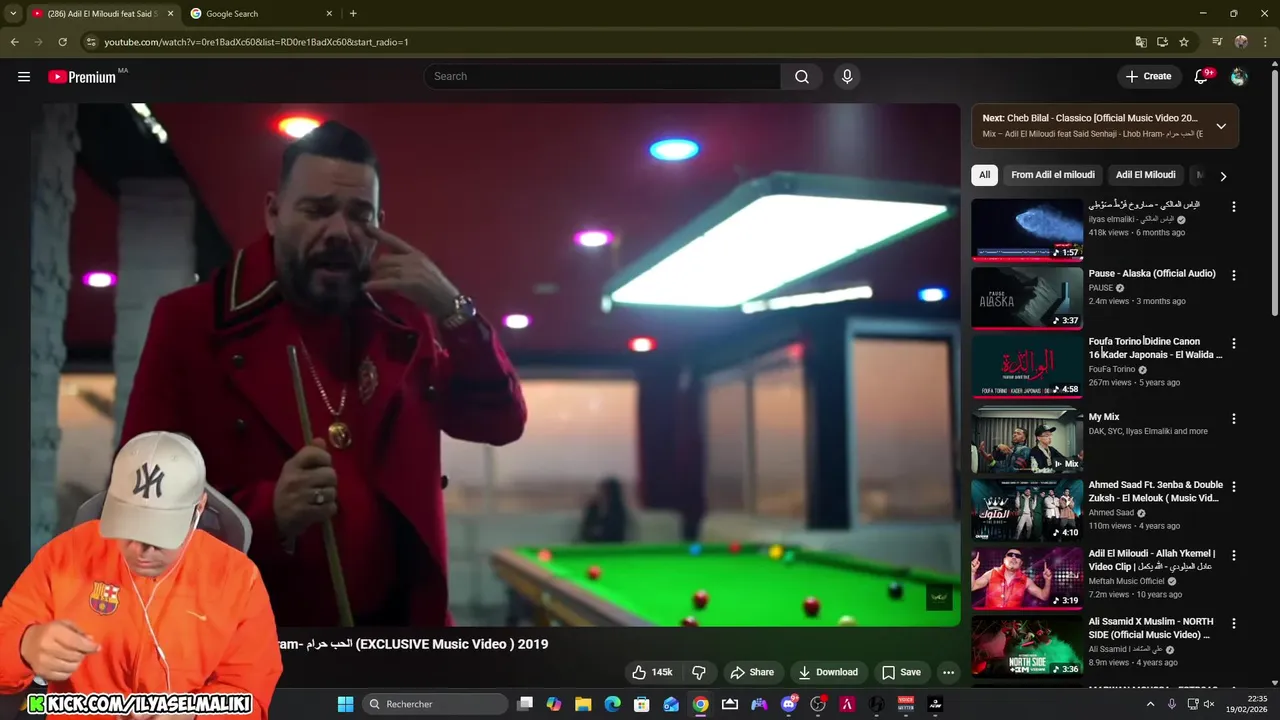
Task: Open YouTube notifications bell
Action: [1202, 77]
